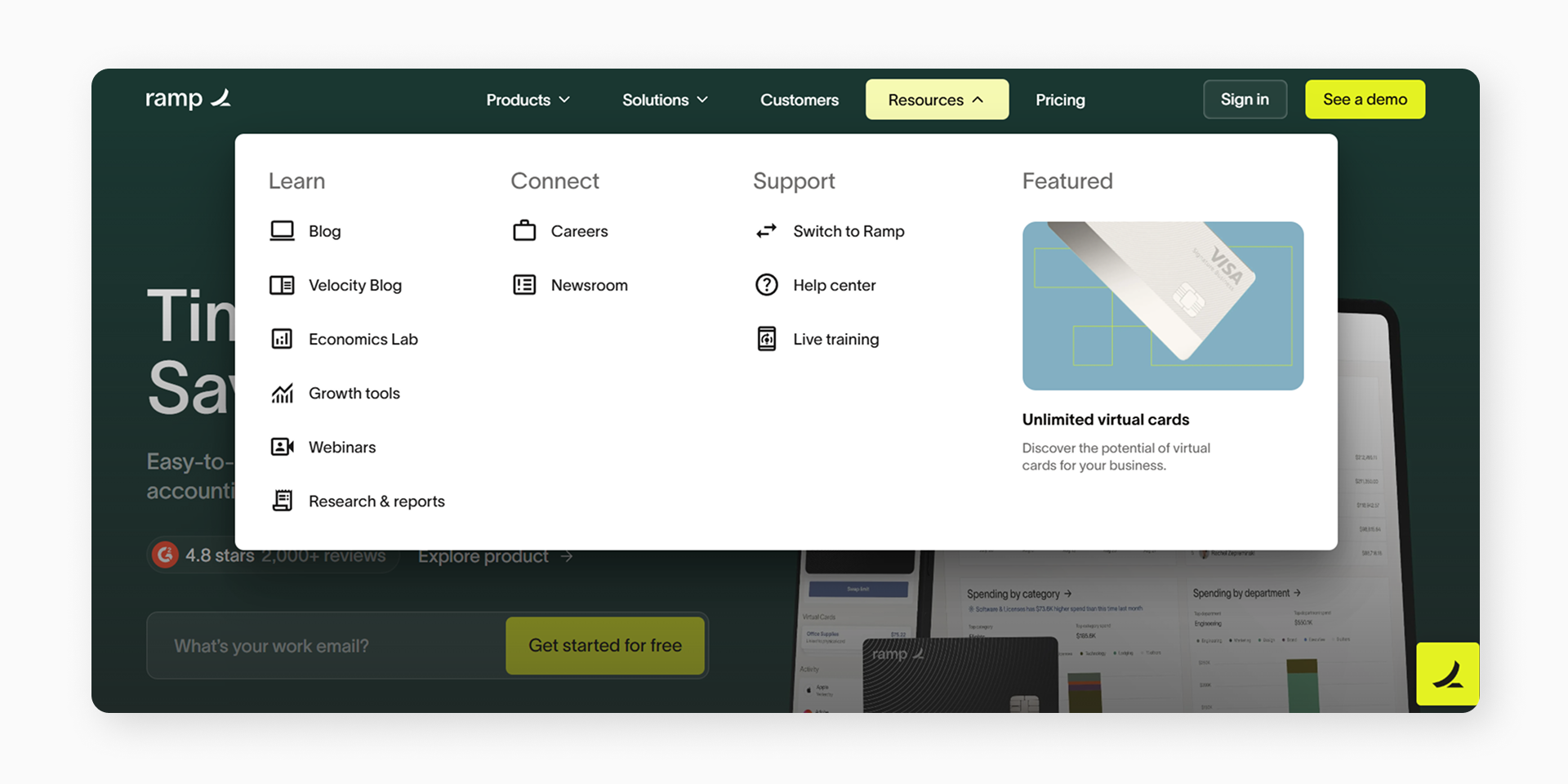Click the G2 rating badge icon
The image size is (1568, 784).
pyautogui.click(x=165, y=555)
